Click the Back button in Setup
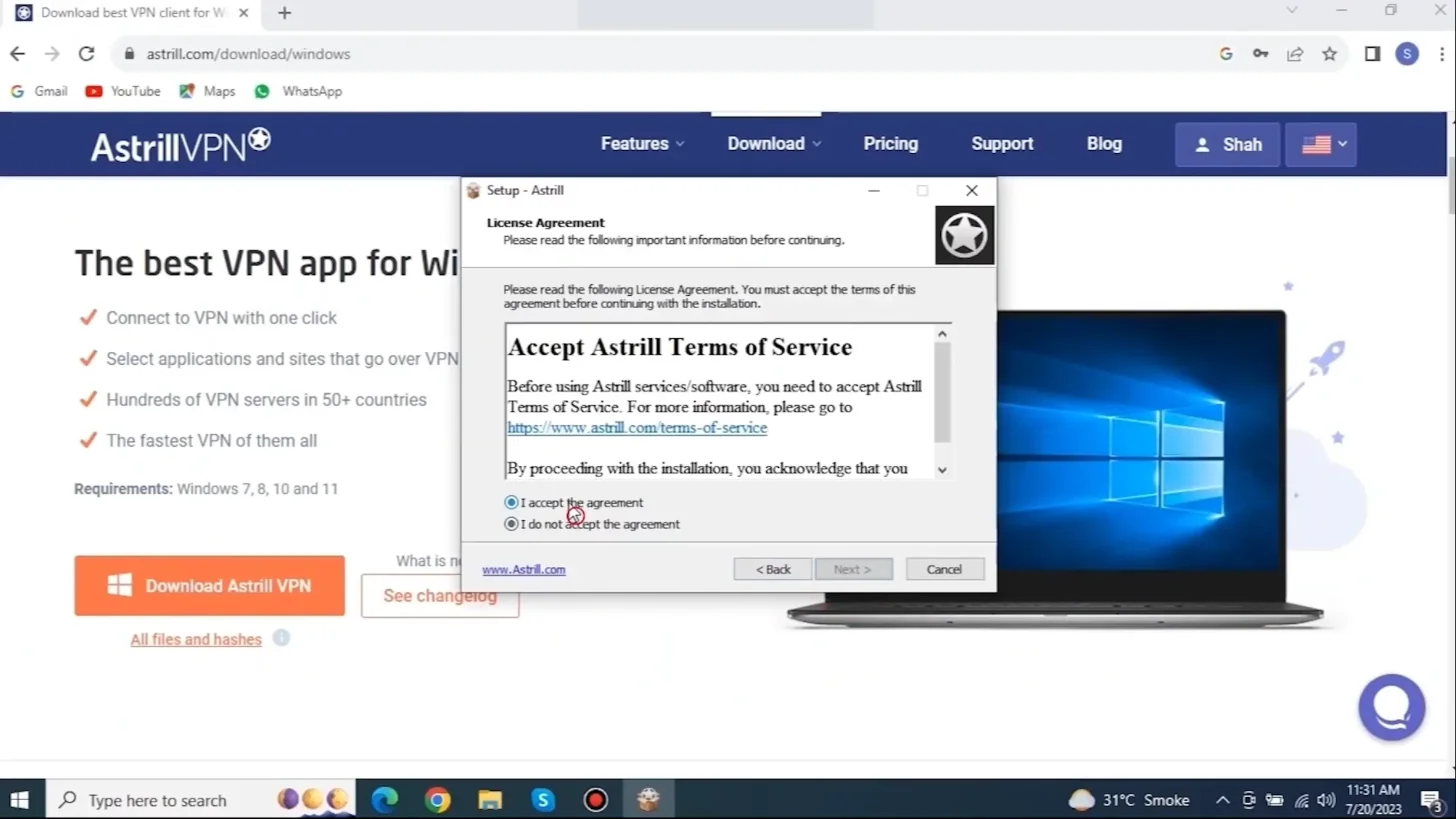The image size is (1456, 819). [773, 569]
